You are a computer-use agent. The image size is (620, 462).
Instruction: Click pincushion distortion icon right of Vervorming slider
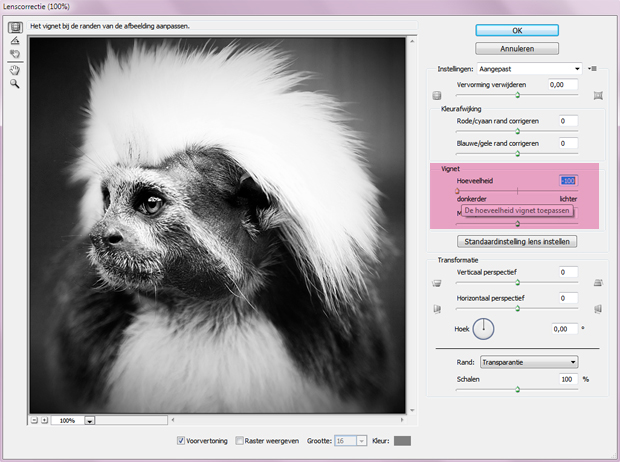coord(598,95)
